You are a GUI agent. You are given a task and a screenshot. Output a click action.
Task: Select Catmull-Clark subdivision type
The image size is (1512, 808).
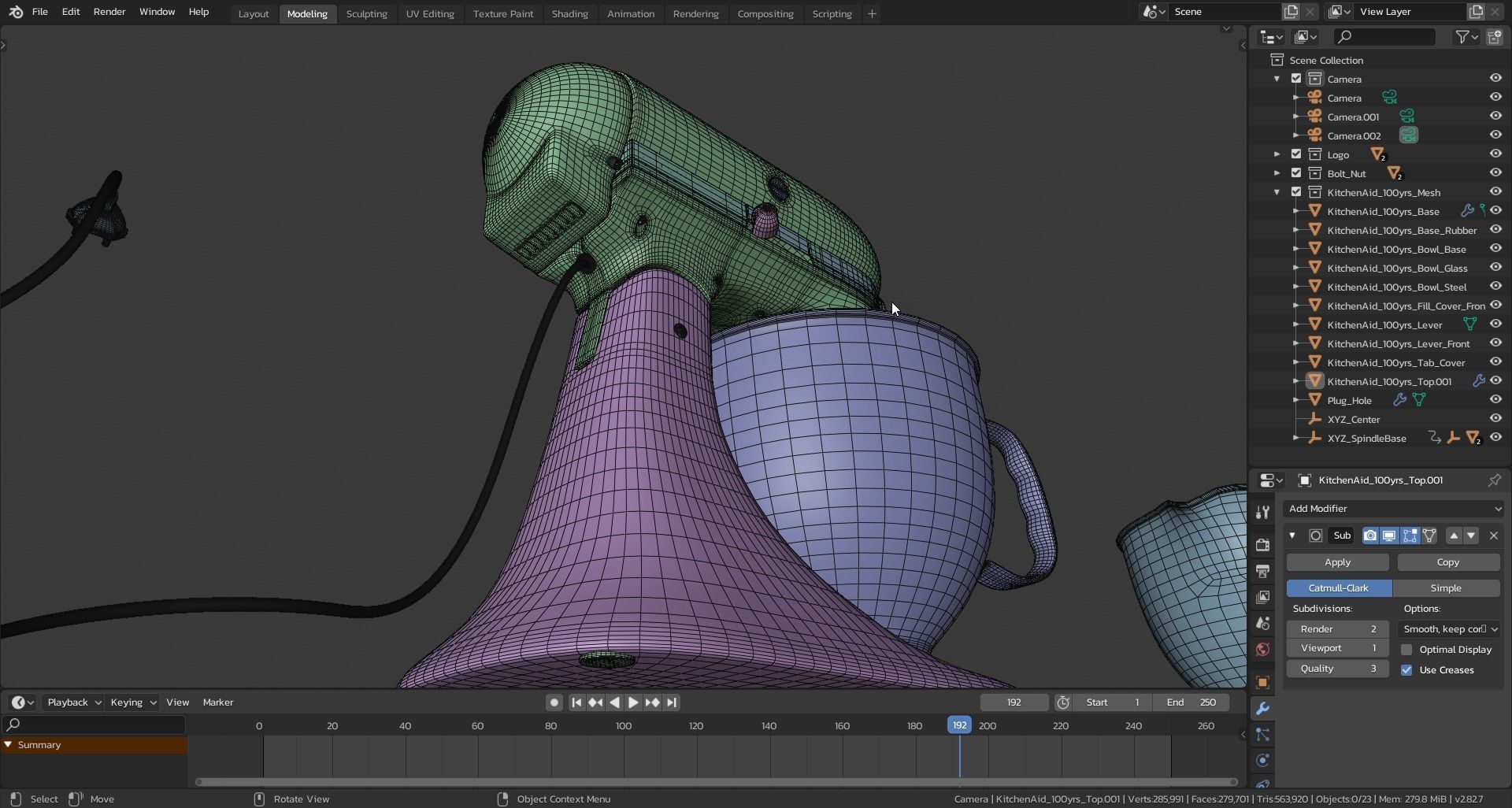[x=1339, y=588]
